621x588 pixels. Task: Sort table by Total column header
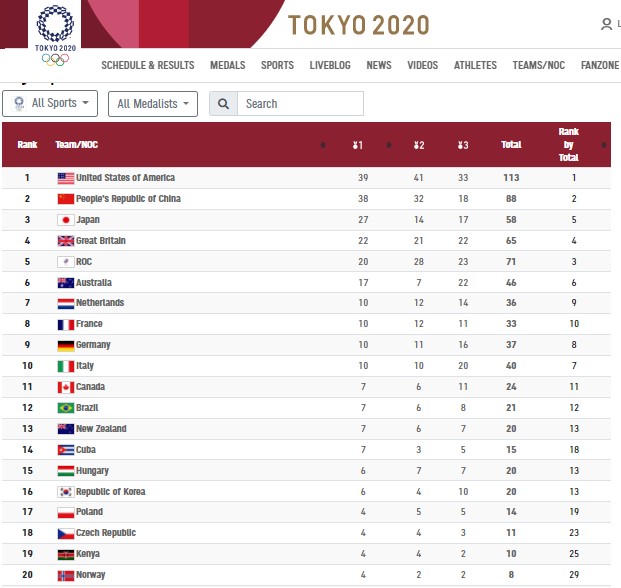tap(511, 145)
